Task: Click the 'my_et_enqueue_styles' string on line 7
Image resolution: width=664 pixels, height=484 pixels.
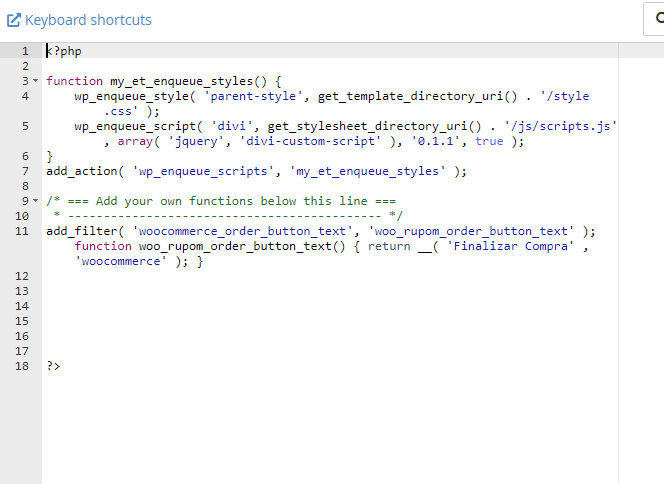Action: coord(368,171)
